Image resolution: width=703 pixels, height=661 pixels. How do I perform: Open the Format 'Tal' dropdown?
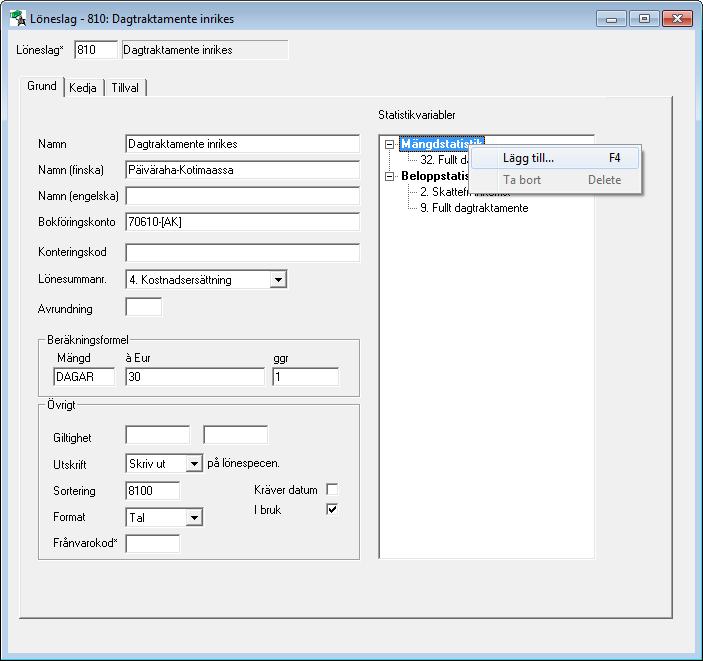(x=194, y=517)
